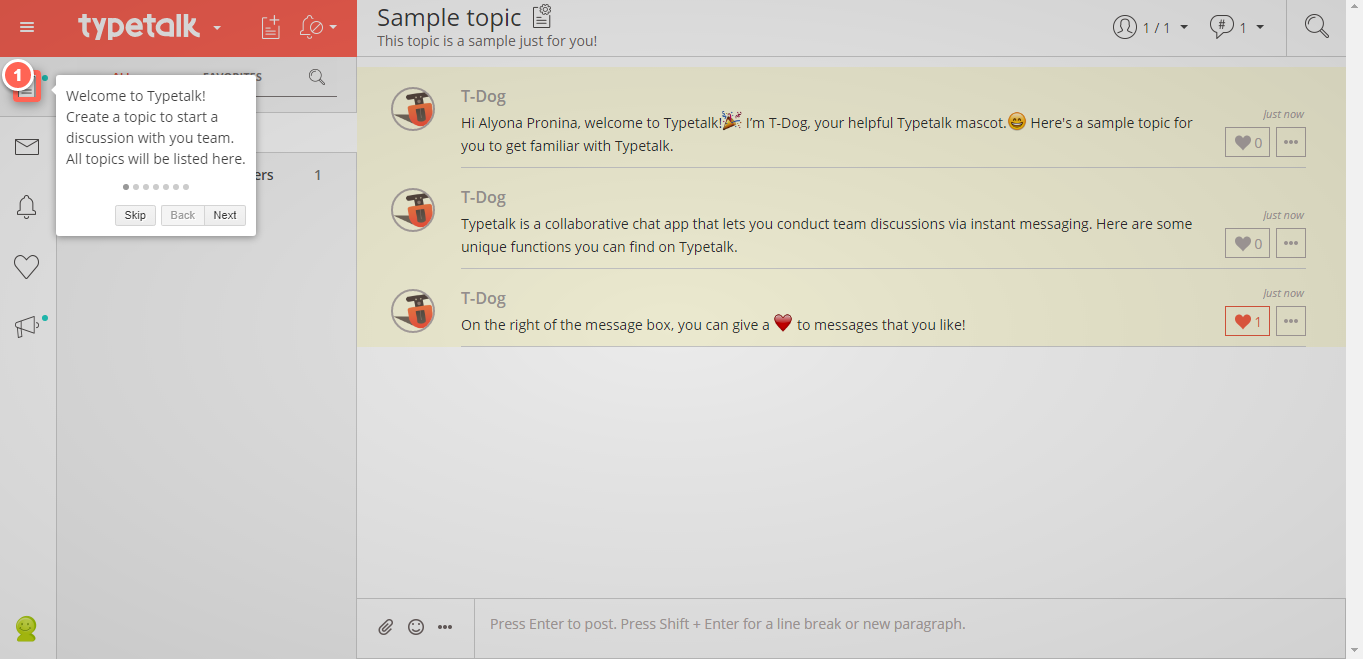Click the topic list search magnifier

317,77
